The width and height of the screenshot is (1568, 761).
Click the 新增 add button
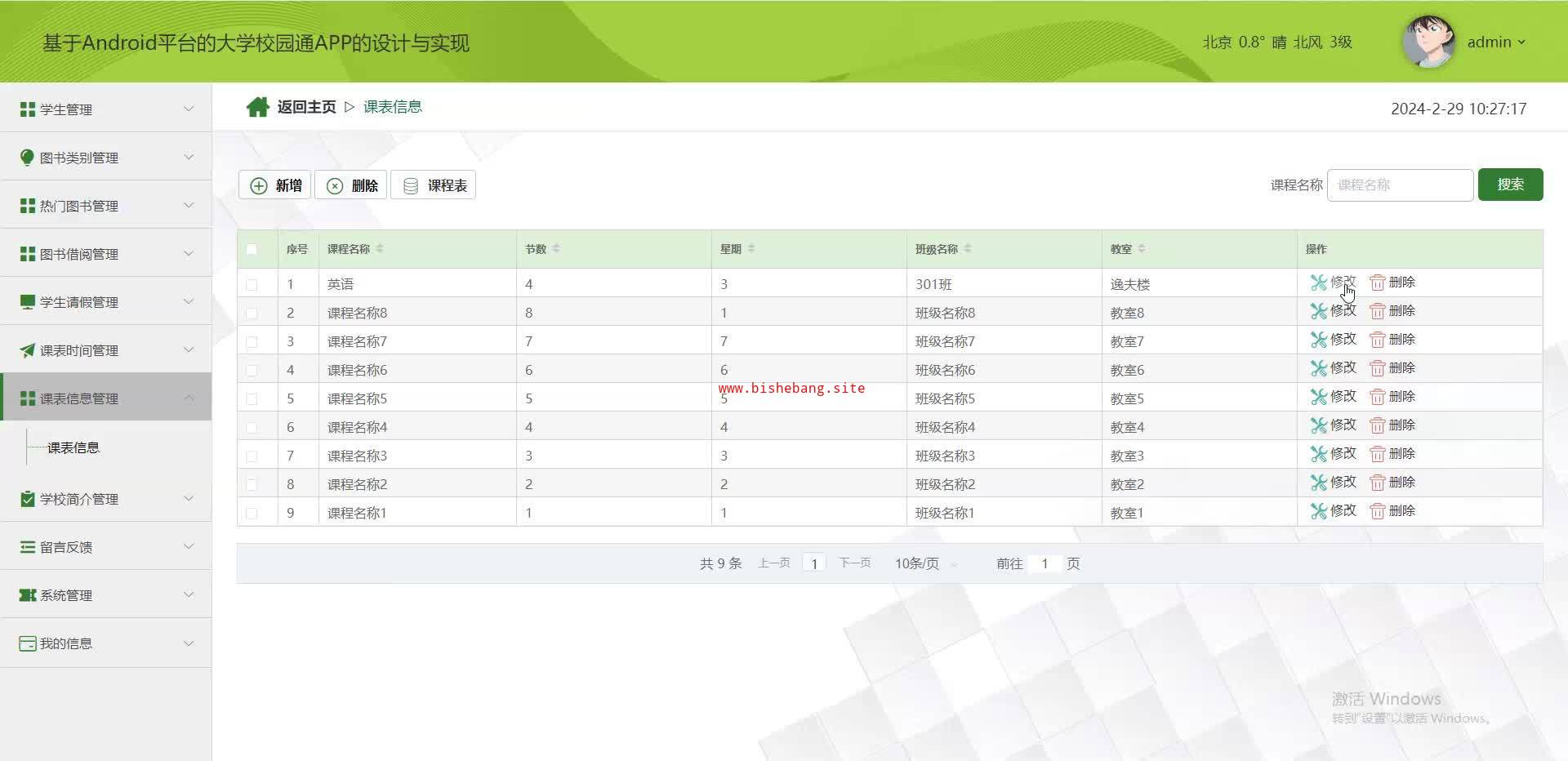point(275,185)
